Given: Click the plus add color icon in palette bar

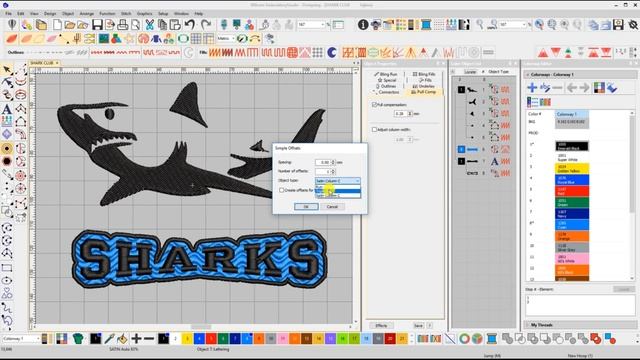Looking at the screenshot, I should (x=136, y=338).
